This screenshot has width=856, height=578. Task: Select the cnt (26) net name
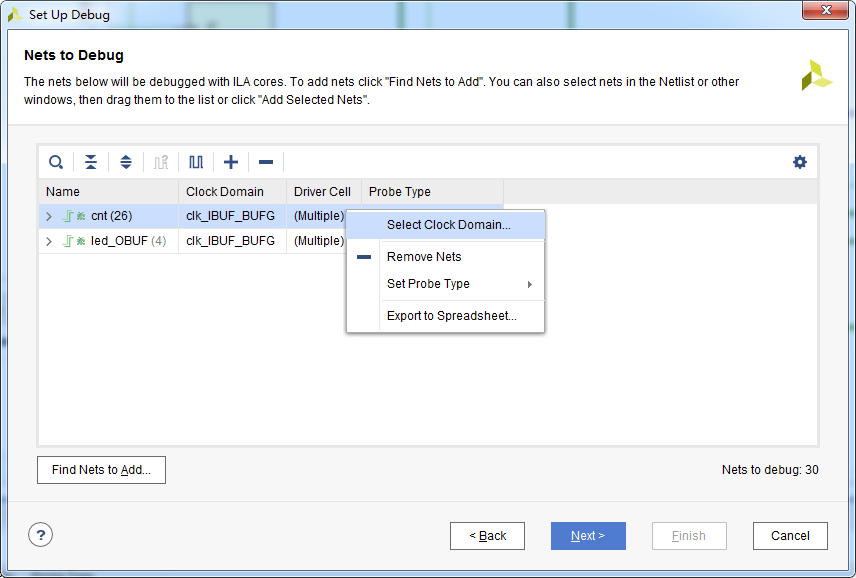pos(112,216)
